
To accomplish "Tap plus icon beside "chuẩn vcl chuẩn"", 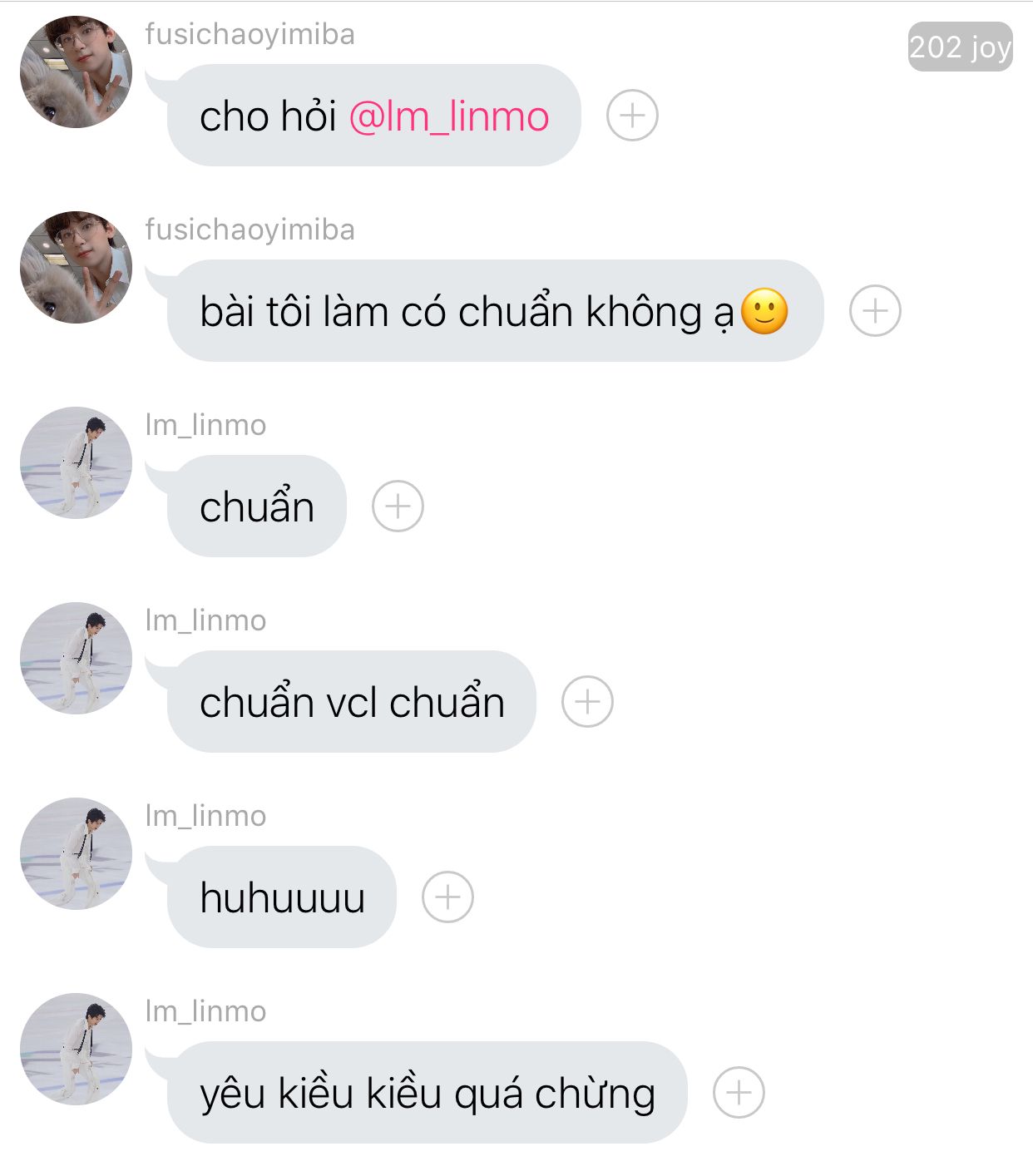I will [x=587, y=701].
